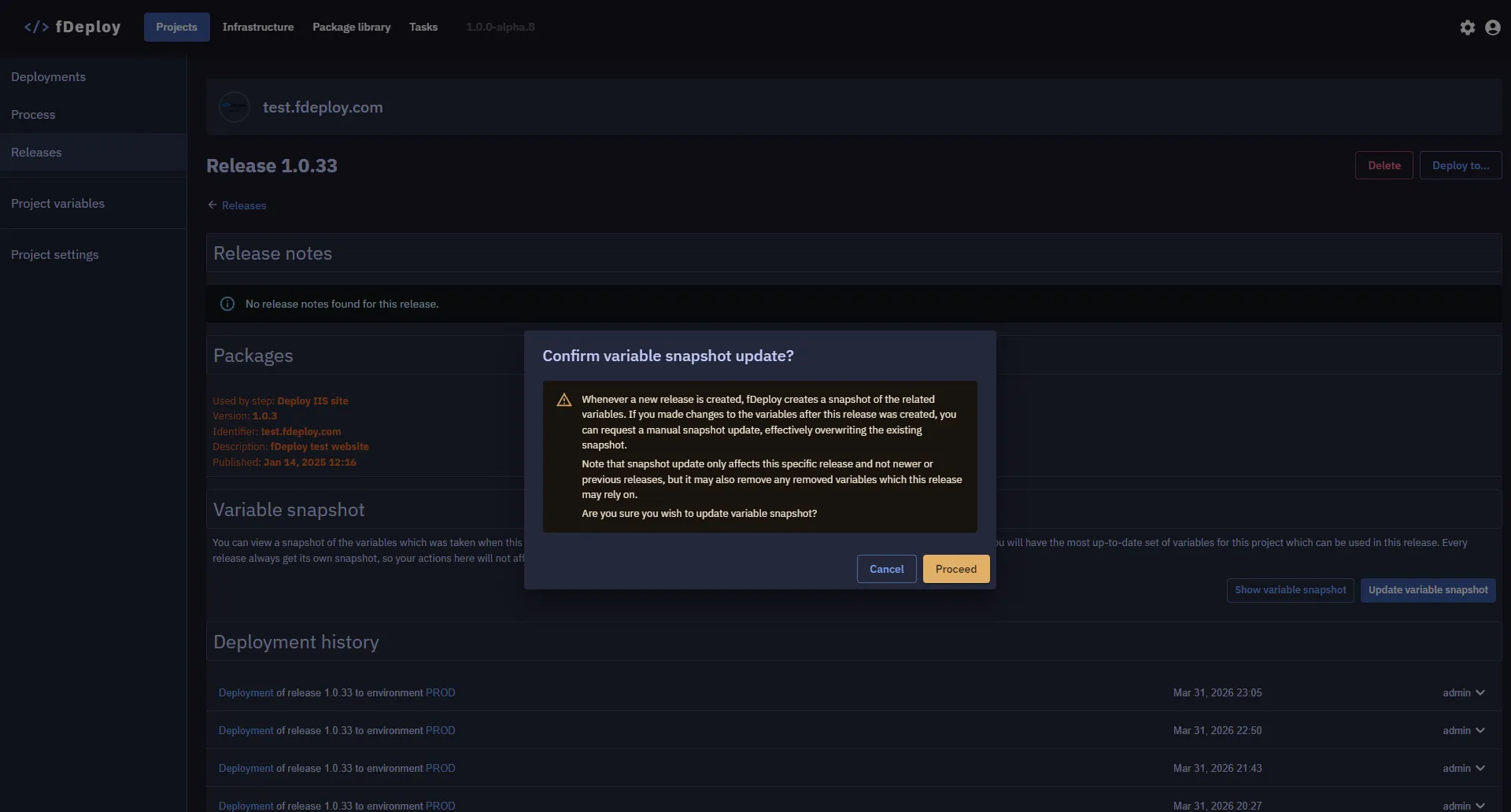Open Project settings in the sidebar

[93, 255]
